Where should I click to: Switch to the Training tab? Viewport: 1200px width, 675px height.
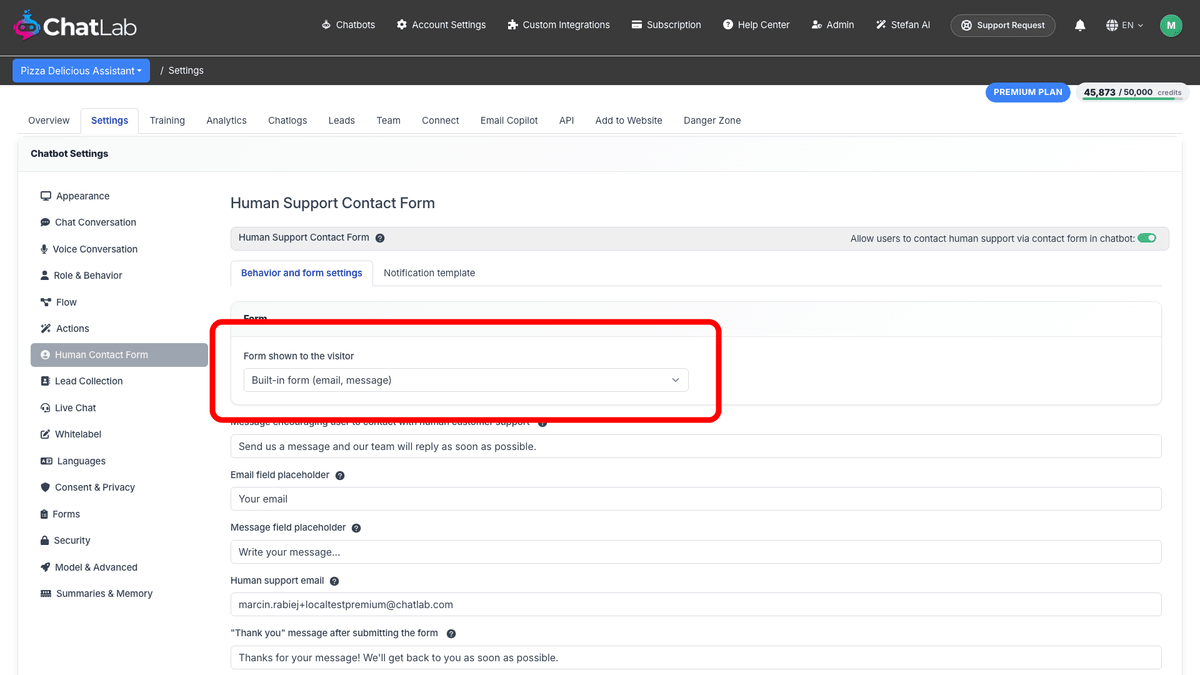tap(168, 120)
